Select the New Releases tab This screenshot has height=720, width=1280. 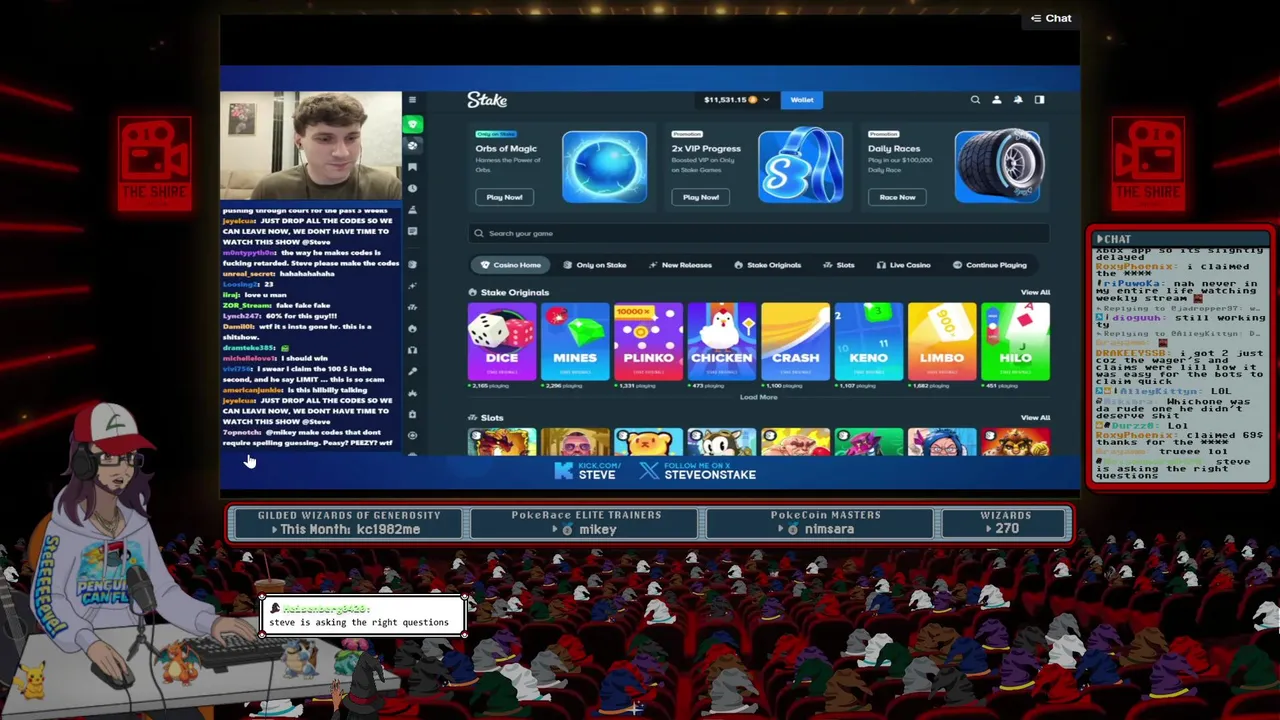(x=680, y=265)
